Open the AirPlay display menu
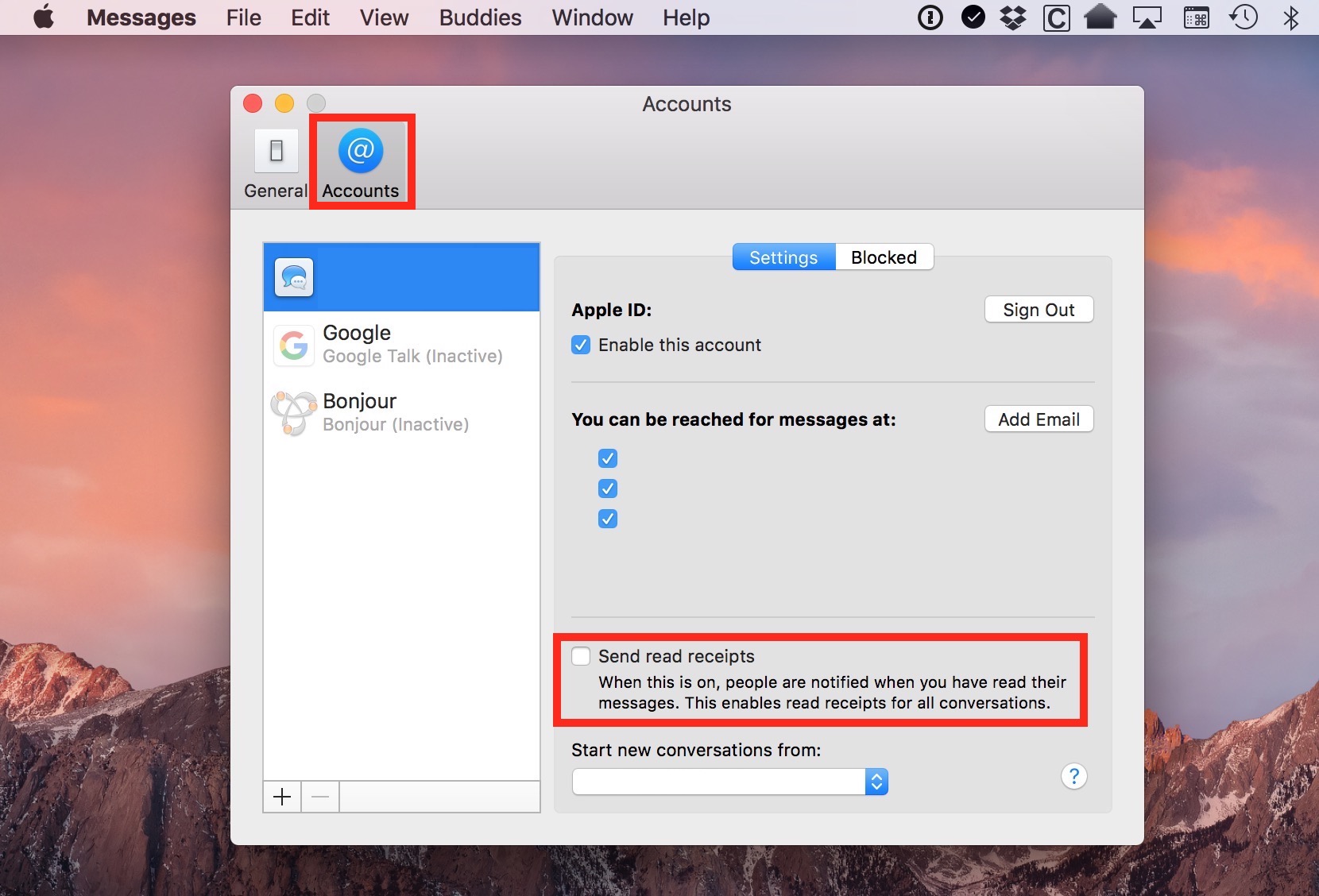This screenshot has width=1319, height=896. [1147, 17]
